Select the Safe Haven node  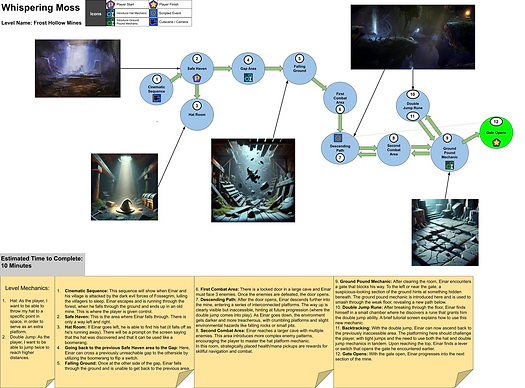197,69
